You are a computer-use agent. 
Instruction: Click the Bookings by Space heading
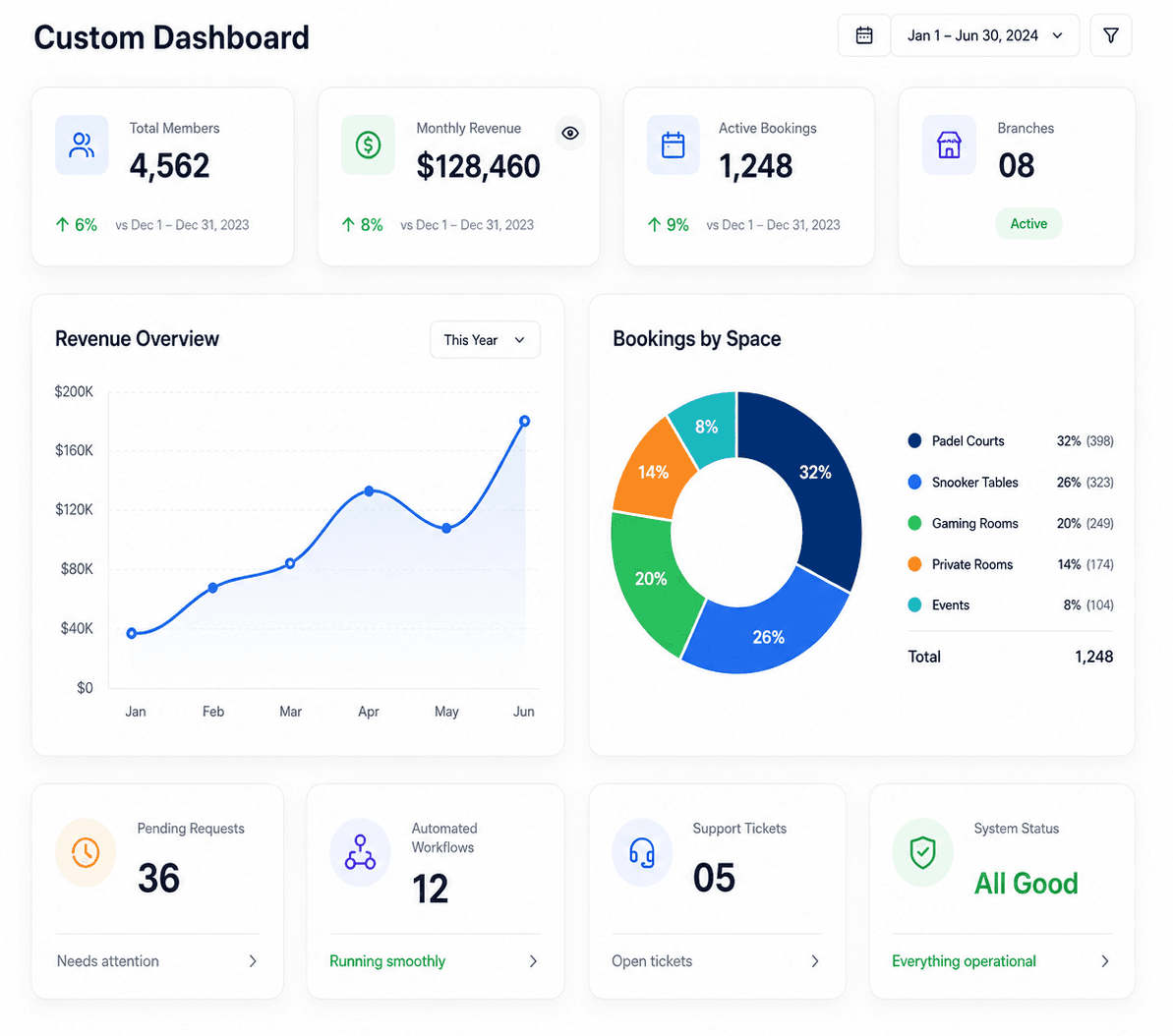[696, 339]
